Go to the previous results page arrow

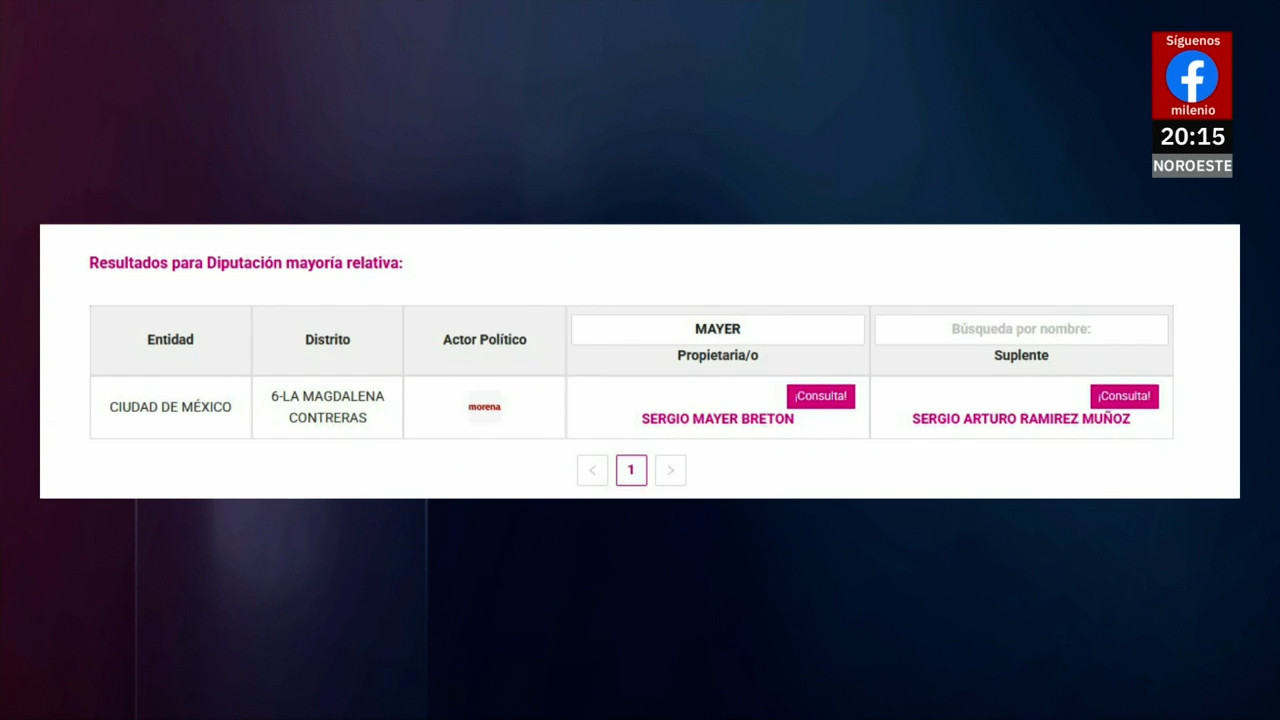[x=592, y=470]
